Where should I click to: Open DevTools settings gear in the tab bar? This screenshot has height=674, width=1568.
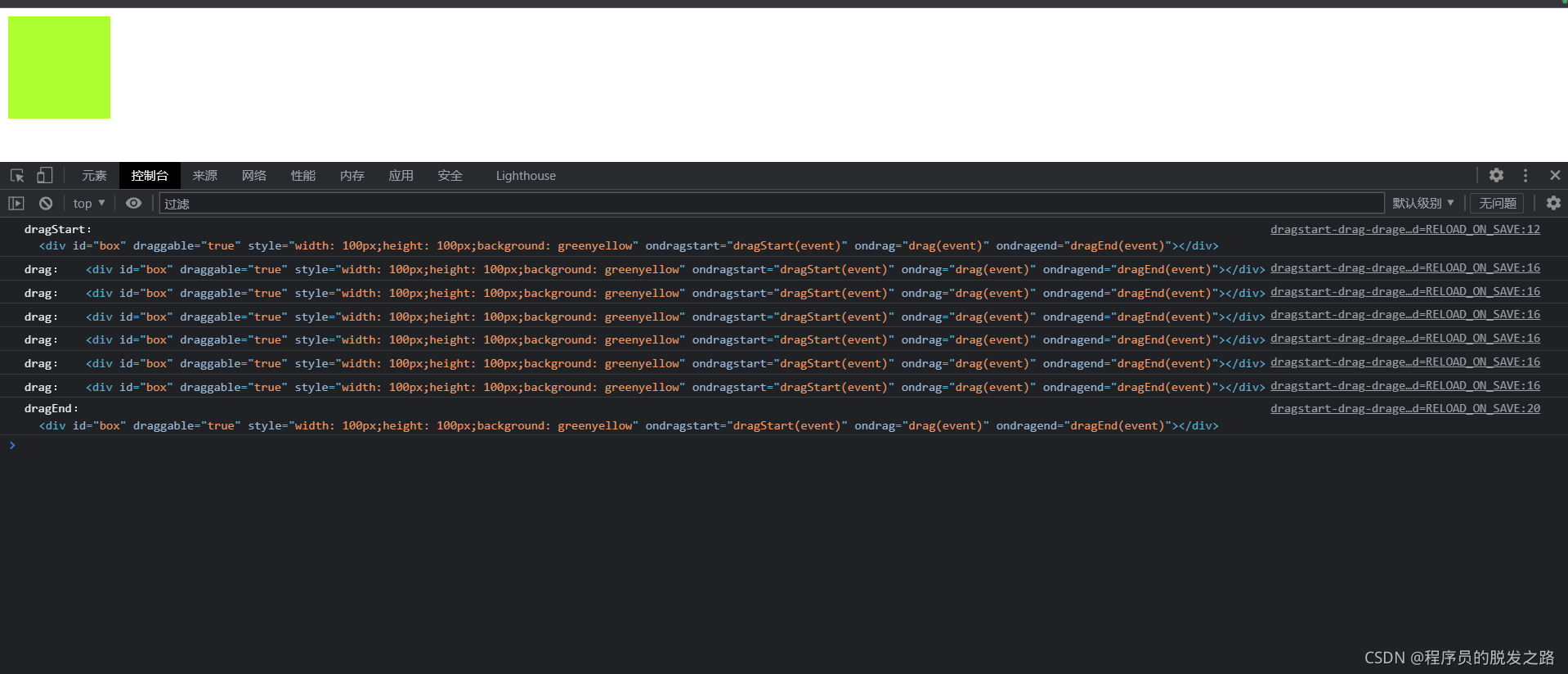pyautogui.click(x=1496, y=175)
